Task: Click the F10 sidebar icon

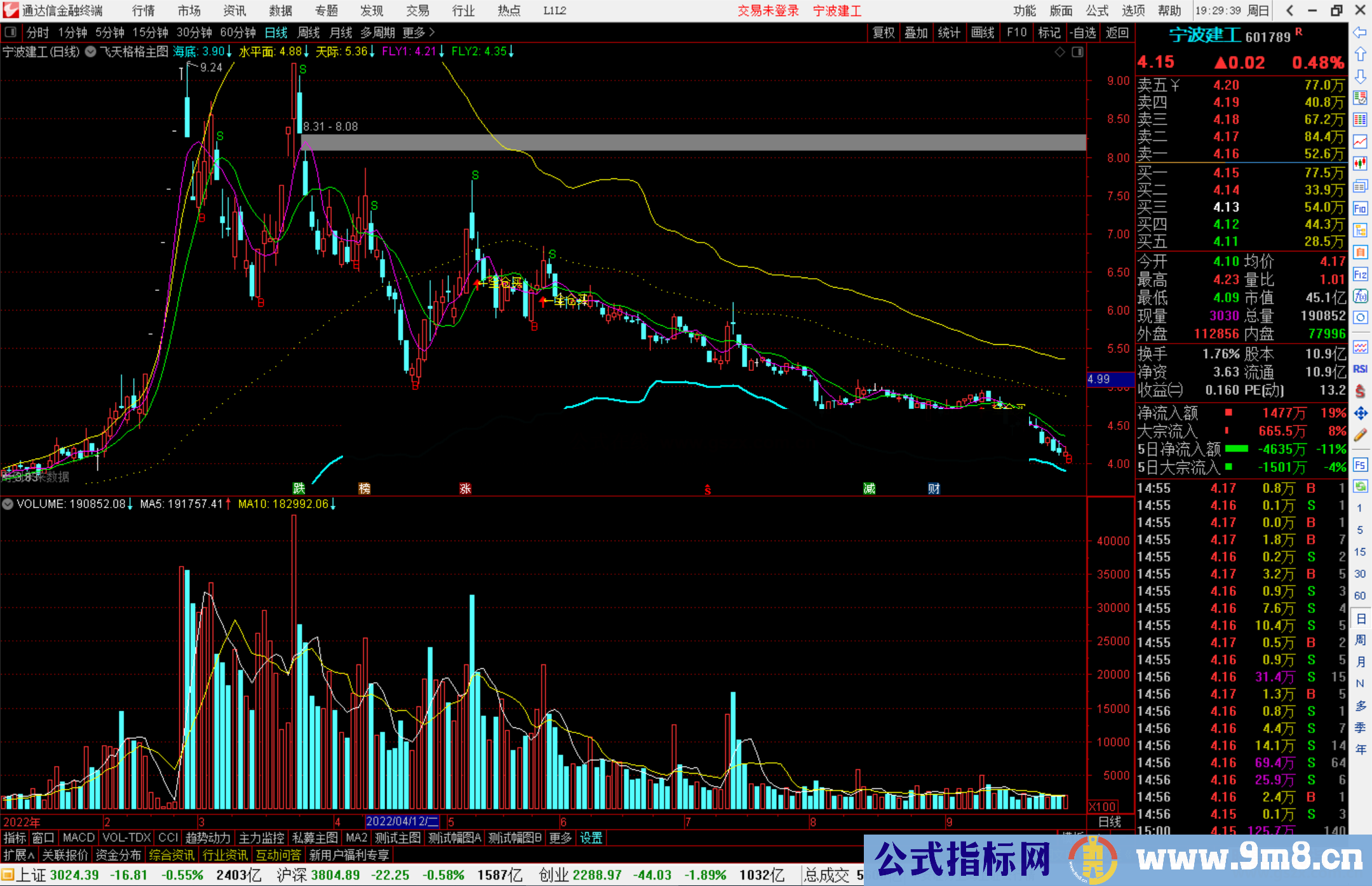Action: [1360, 208]
